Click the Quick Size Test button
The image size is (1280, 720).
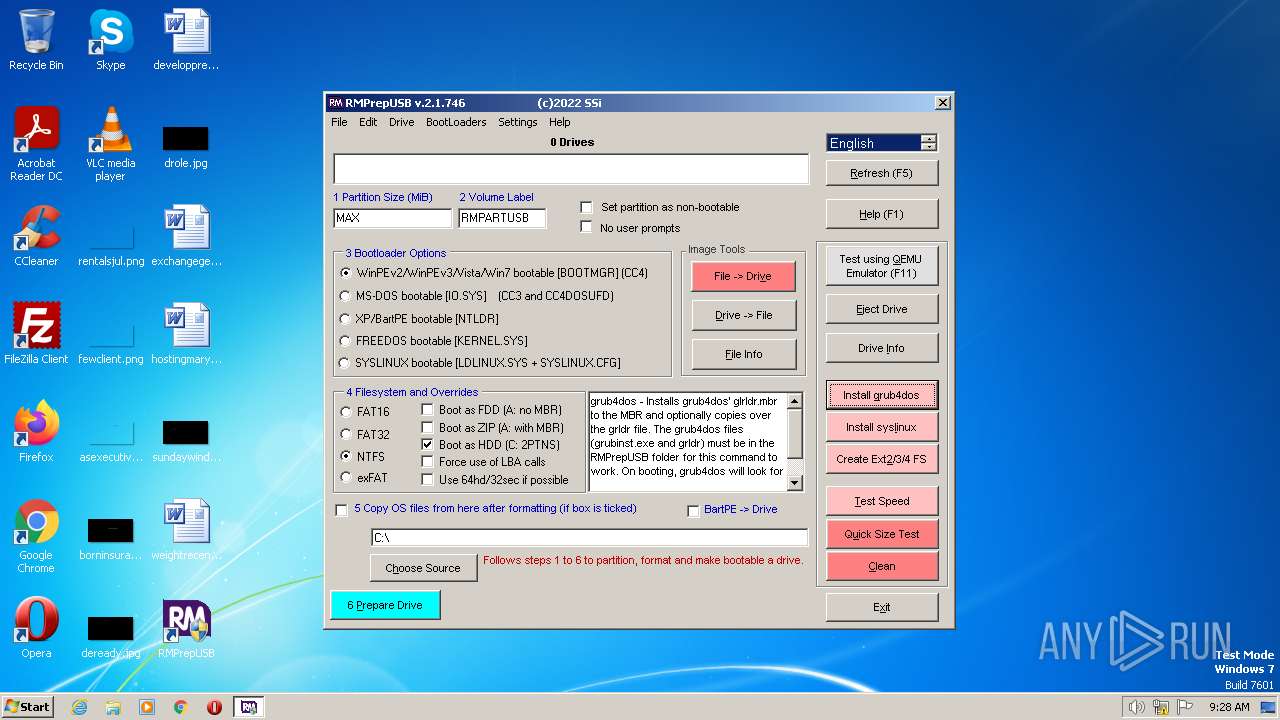(x=882, y=534)
